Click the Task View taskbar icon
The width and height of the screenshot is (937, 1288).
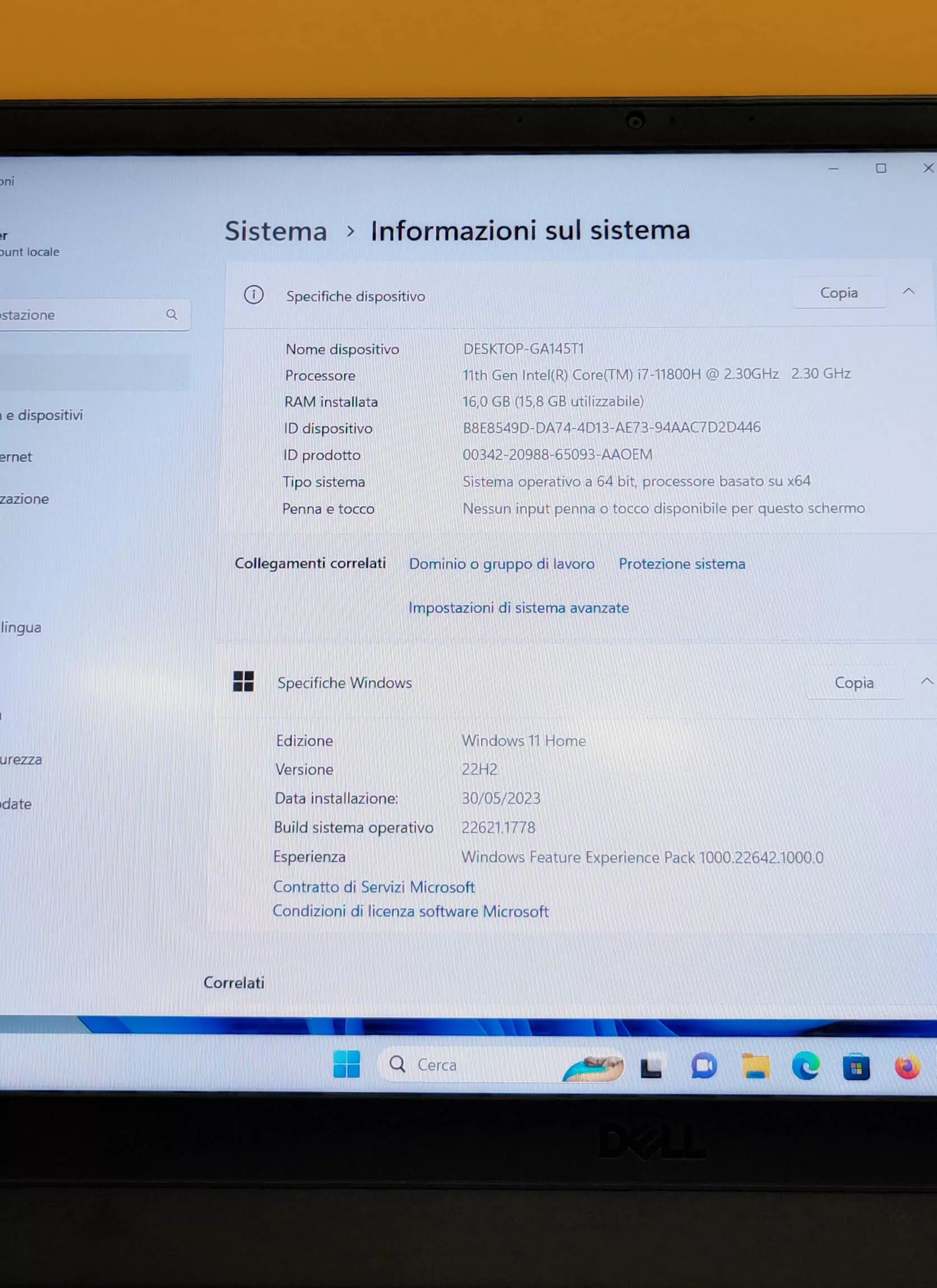click(651, 1067)
